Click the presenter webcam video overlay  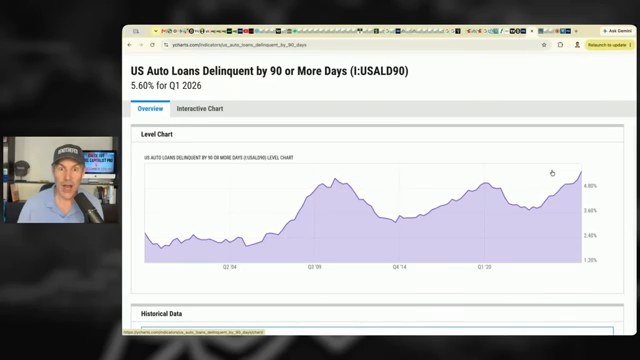click(60, 180)
